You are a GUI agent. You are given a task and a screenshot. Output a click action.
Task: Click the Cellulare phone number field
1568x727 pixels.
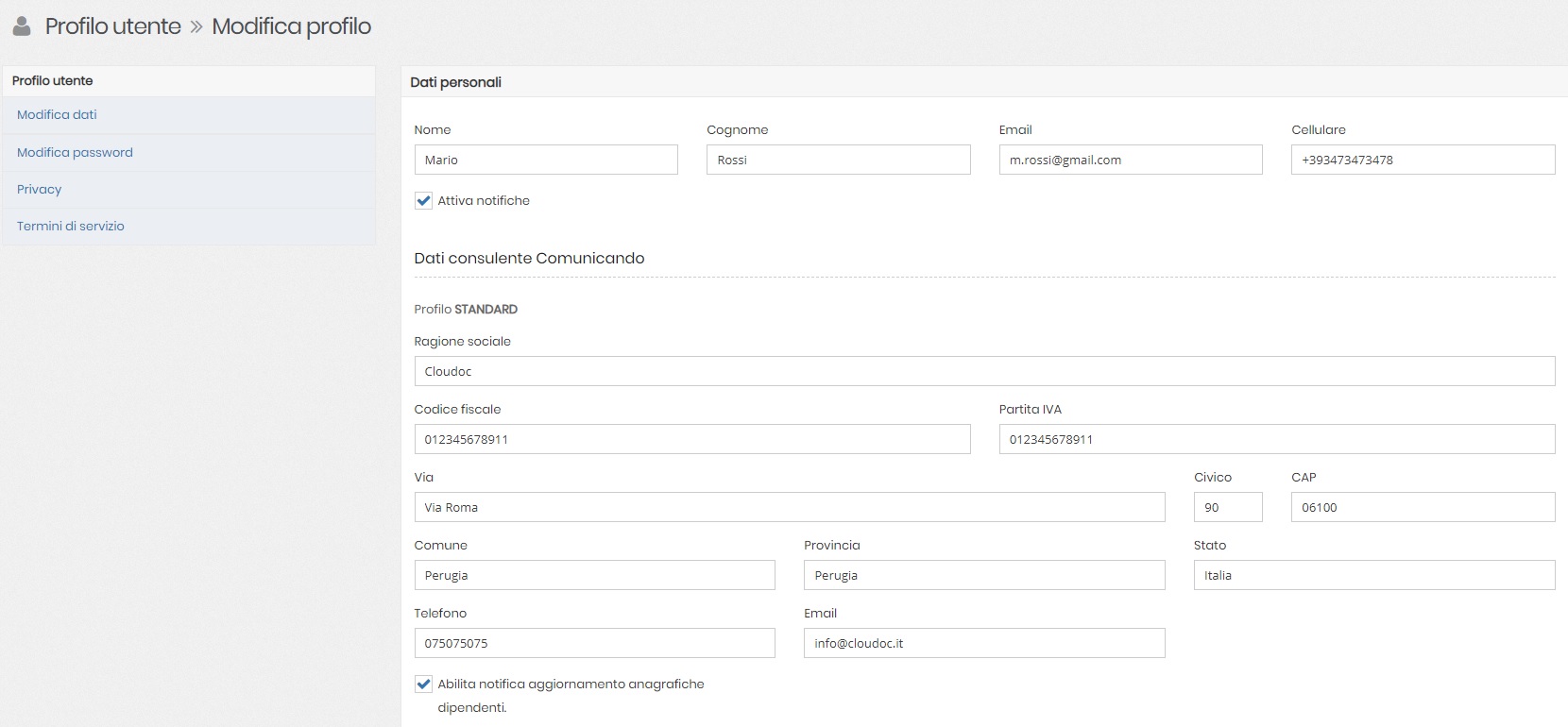[1423, 160]
